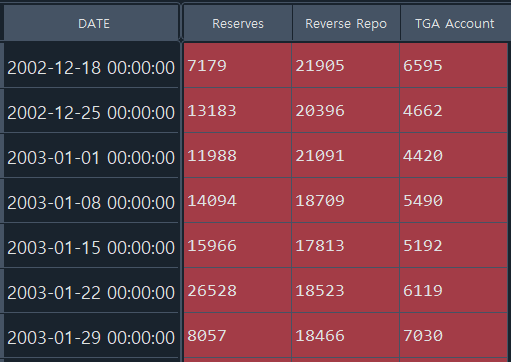Viewport: 511px width, 362px height.
Task: Click the DATE column header
Action: (x=91, y=23)
